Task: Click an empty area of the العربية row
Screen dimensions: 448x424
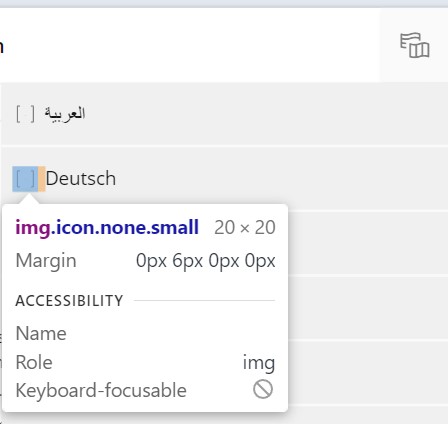Action: [267, 114]
